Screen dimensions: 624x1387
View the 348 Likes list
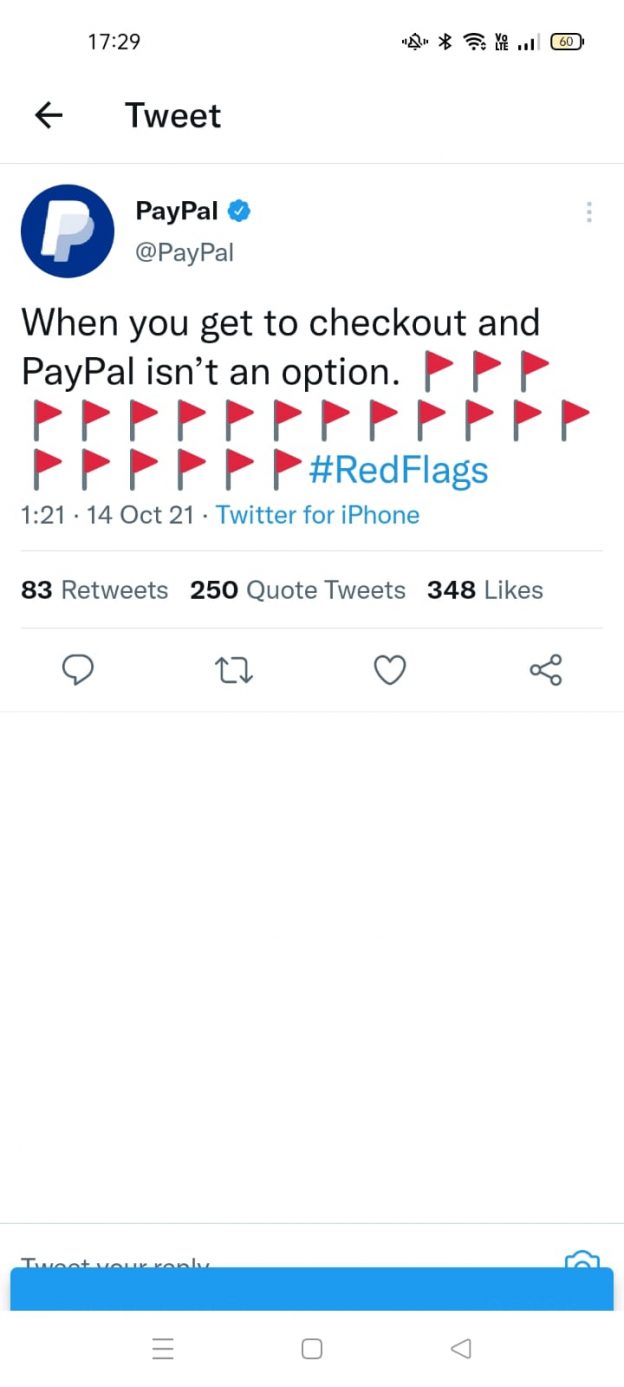[485, 590]
